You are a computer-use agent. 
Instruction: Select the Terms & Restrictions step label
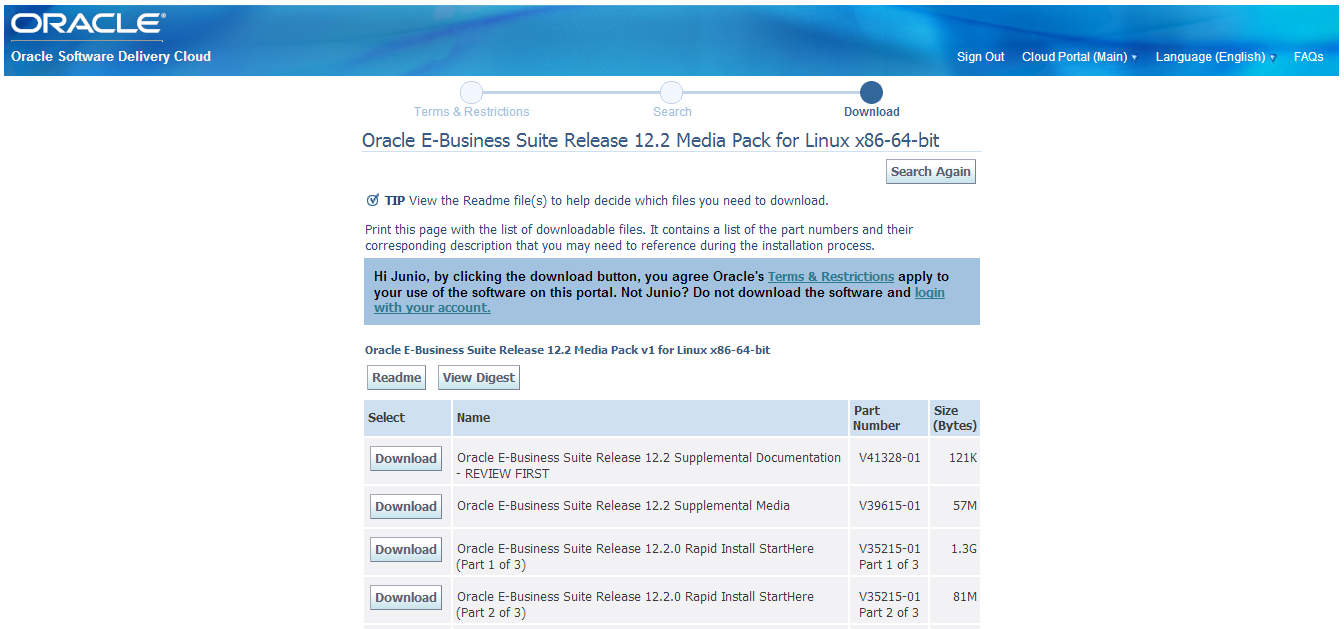472,112
